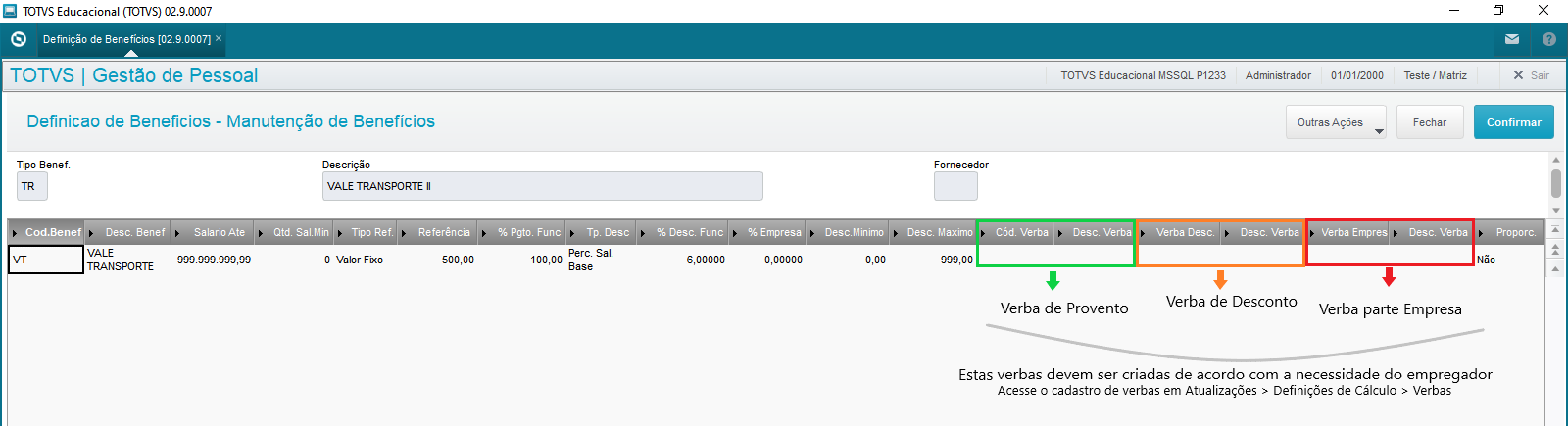Minimize the TOTVS Educacional window
The height and width of the screenshot is (426, 1568).
[1454, 11]
